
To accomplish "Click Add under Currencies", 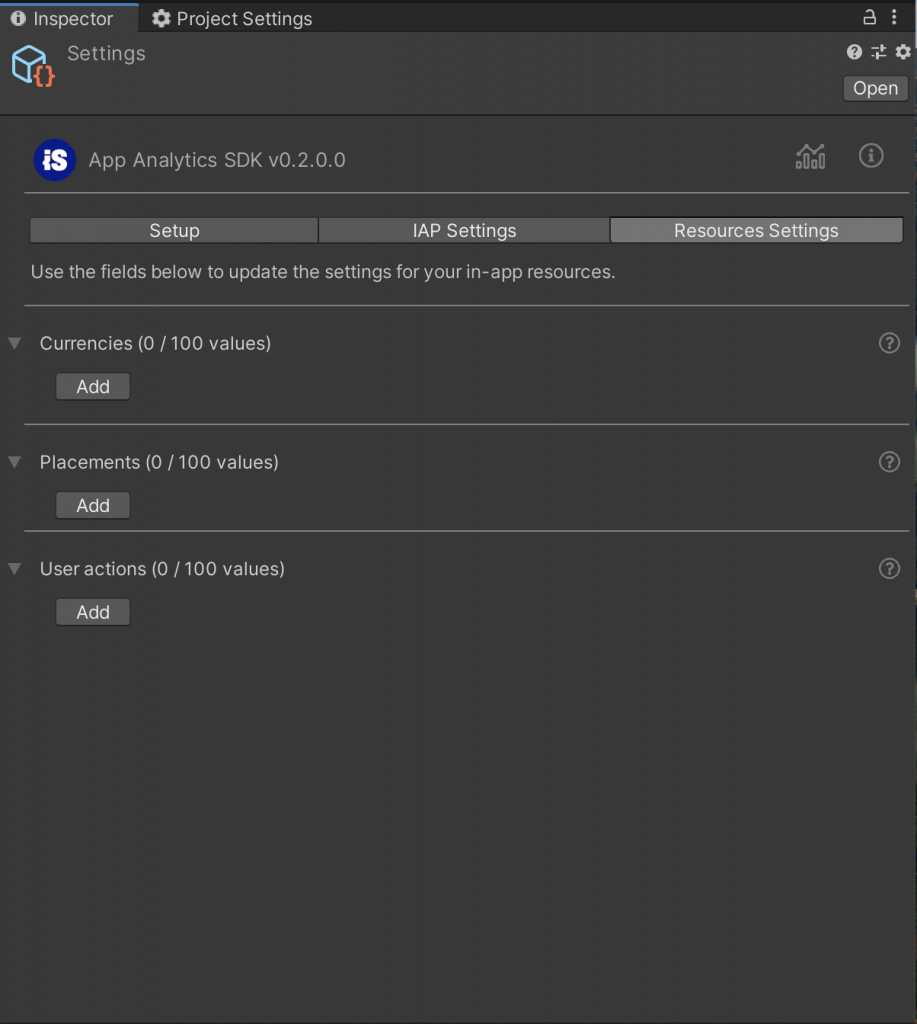I will (92, 386).
